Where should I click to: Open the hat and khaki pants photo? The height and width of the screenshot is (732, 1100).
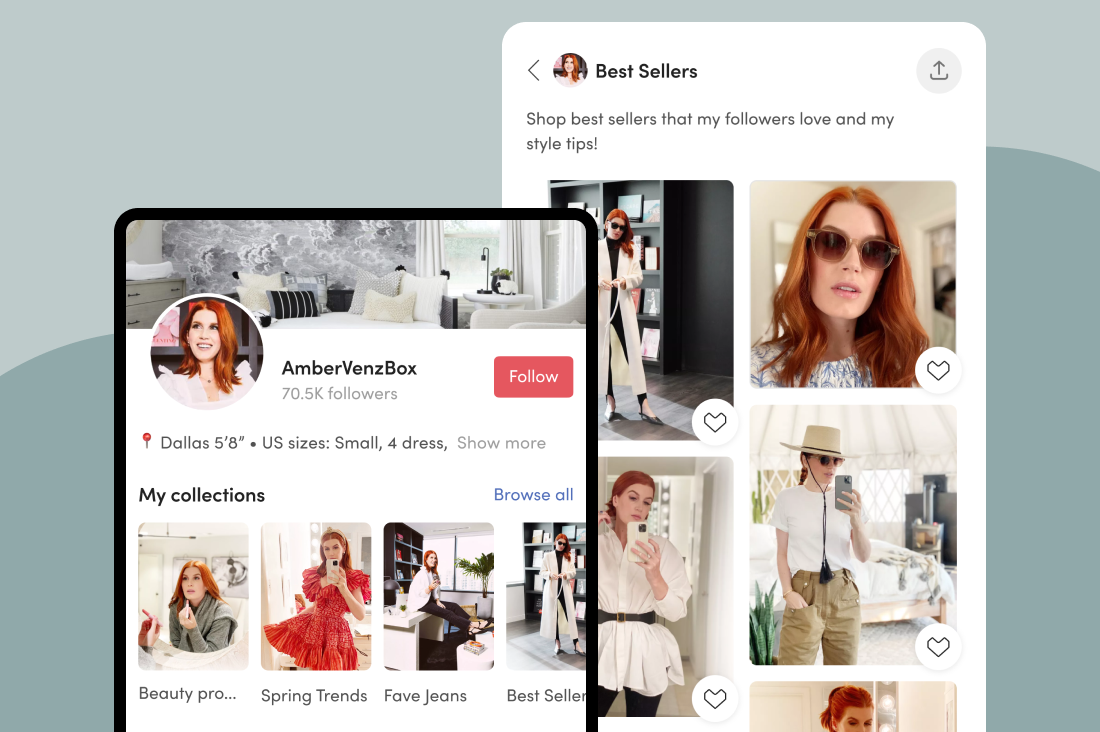click(x=853, y=535)
